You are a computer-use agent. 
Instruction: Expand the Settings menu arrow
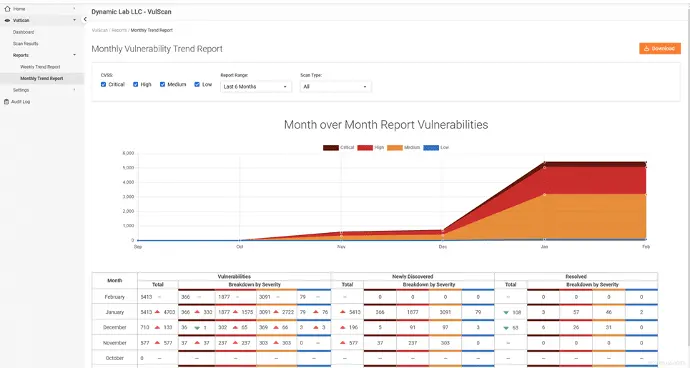[x=74, y=90]
